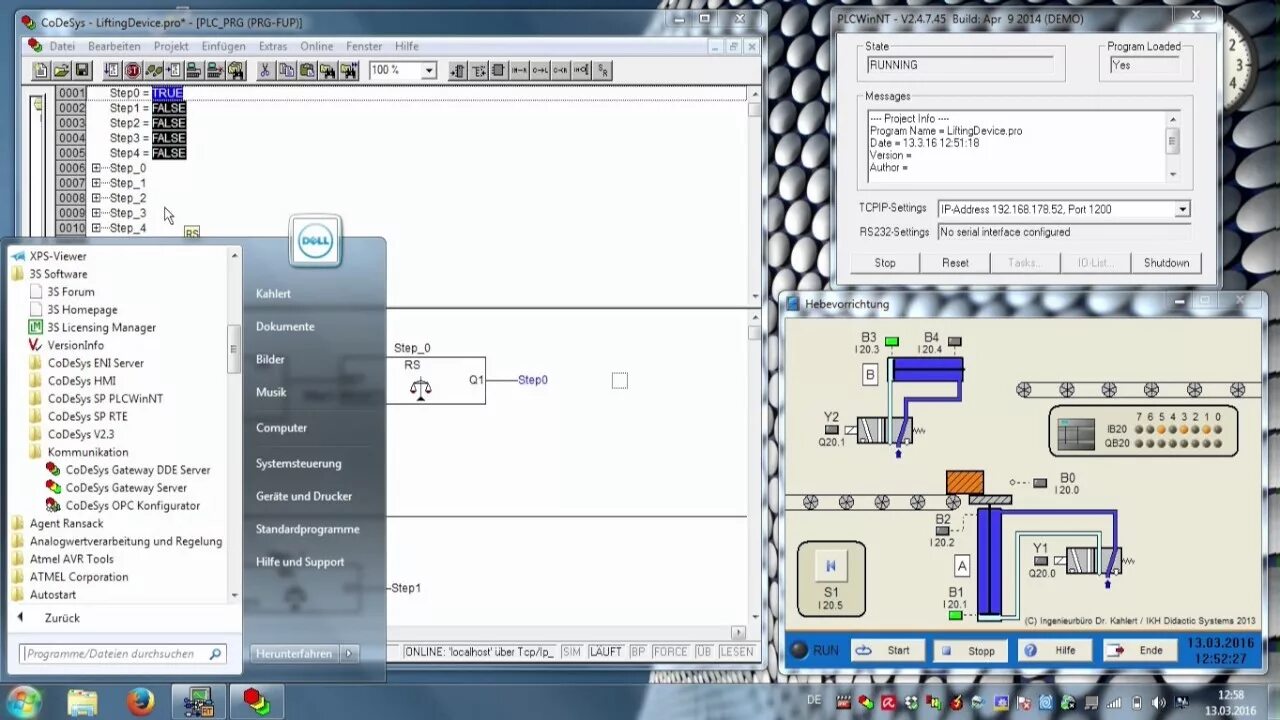Click the New file toolbar icon in CoDeSys
This screenshot has height=720, width=1280.
(41, 70)
